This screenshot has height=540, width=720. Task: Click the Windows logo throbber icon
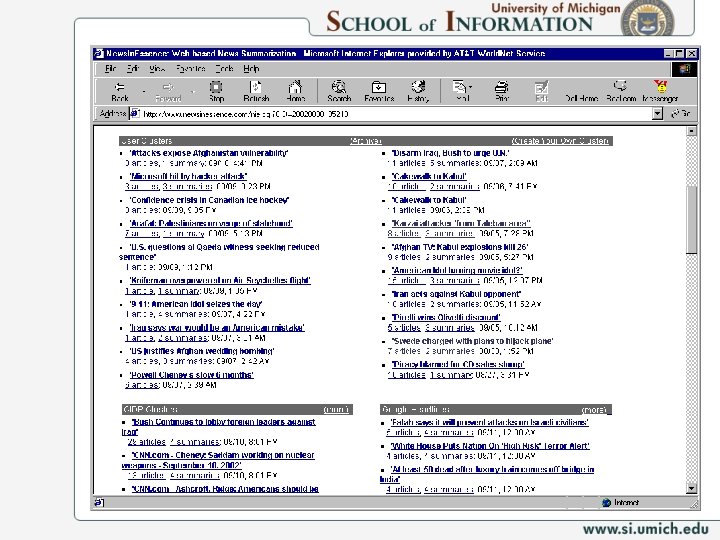coord(684,69)
